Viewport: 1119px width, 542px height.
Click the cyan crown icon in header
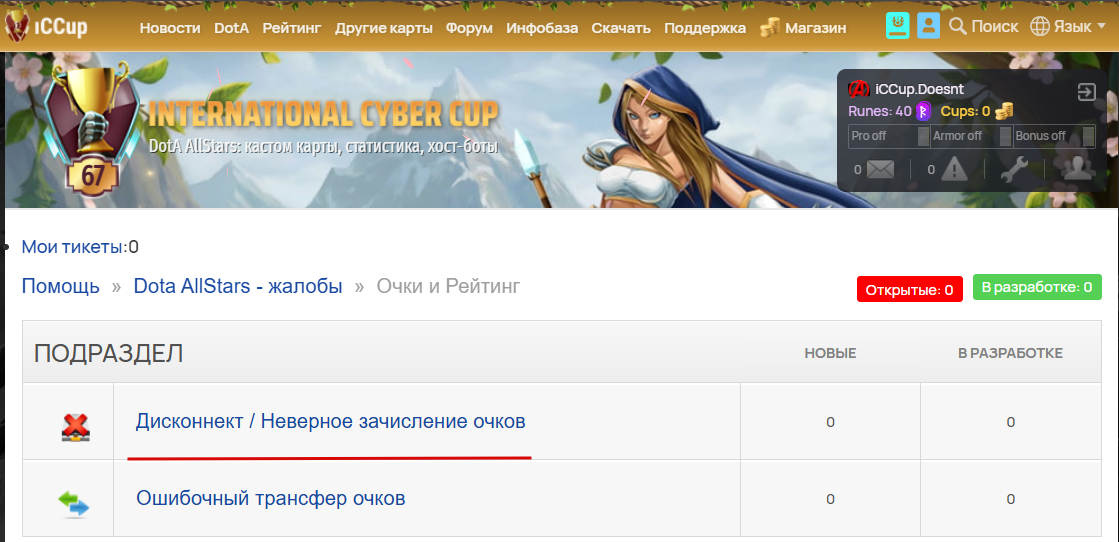point(898,26)
